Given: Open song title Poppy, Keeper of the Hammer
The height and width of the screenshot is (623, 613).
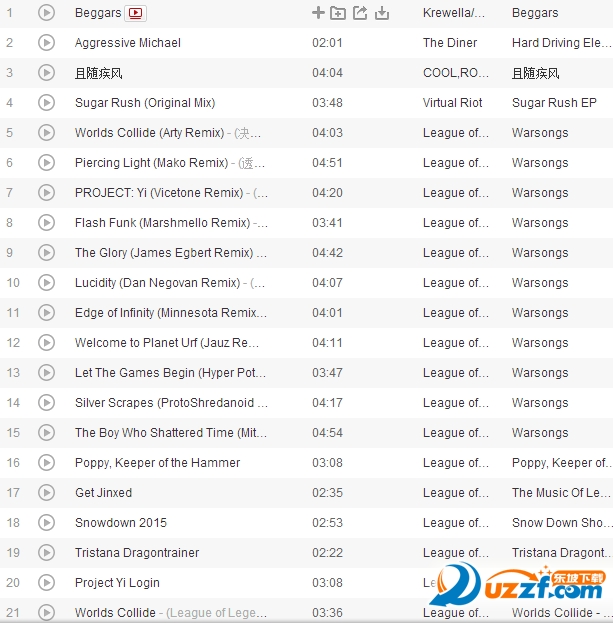Looking at the screenshot, I should pos(157,462).
